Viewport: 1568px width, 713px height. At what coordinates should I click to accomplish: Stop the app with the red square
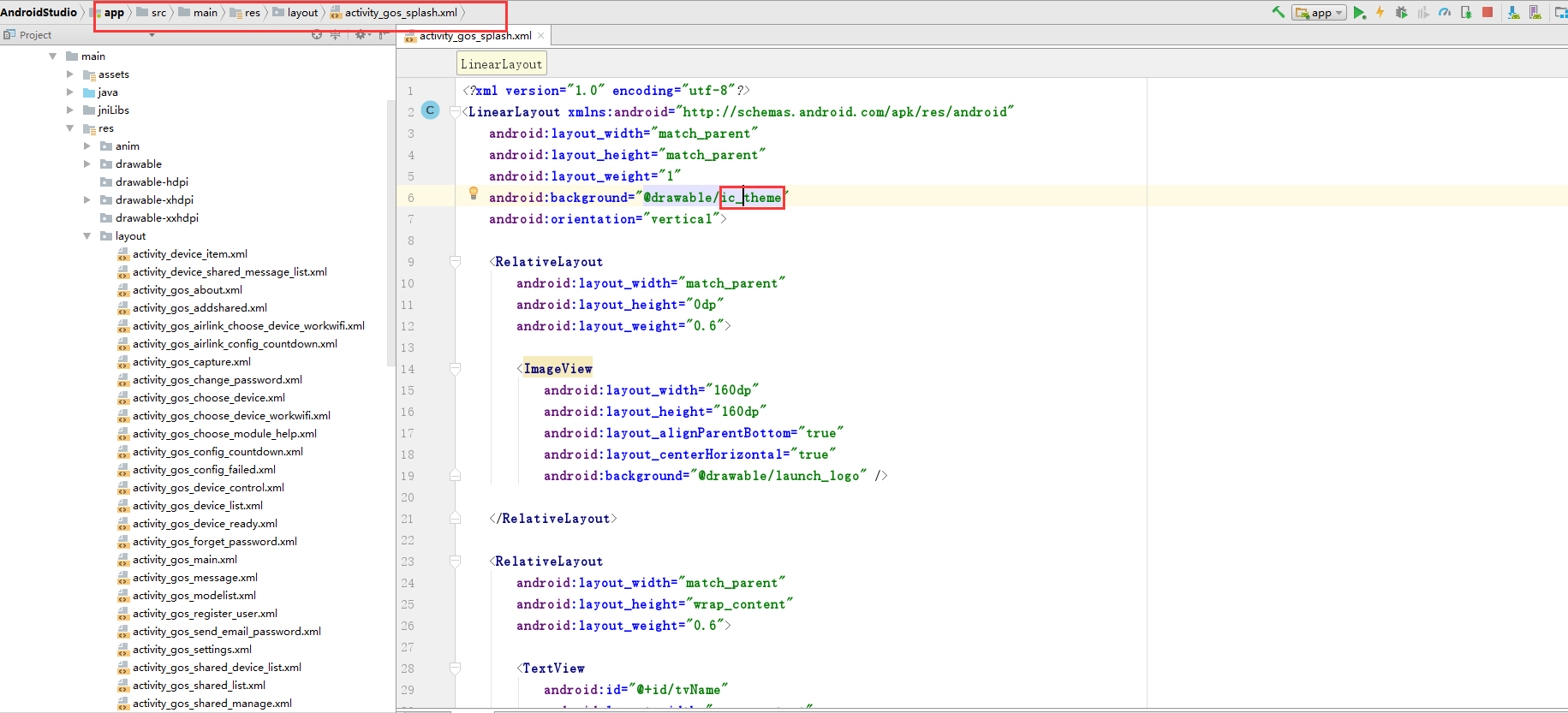[1488, 12]
